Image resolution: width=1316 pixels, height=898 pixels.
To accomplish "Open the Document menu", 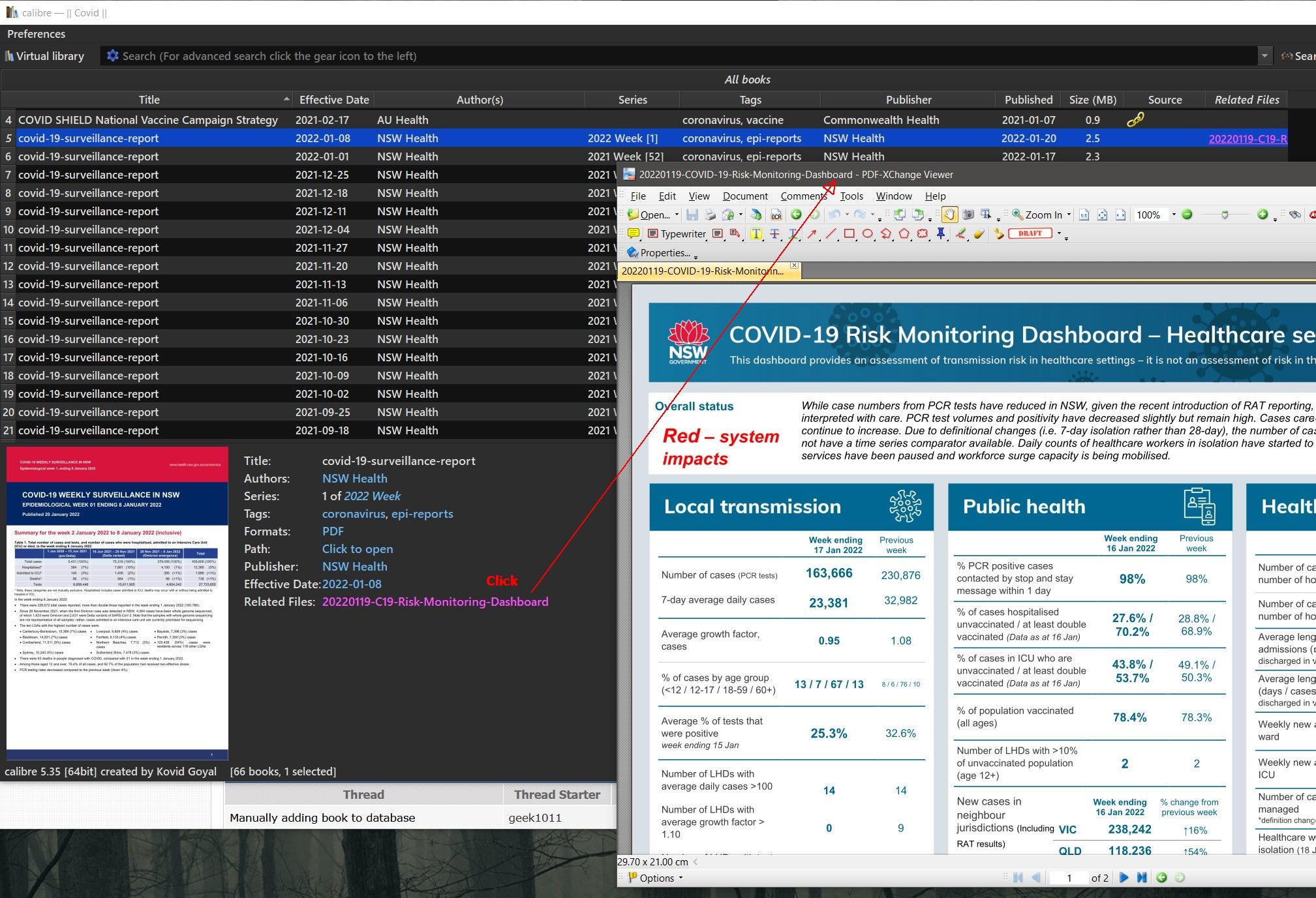I will coord(744,196).
